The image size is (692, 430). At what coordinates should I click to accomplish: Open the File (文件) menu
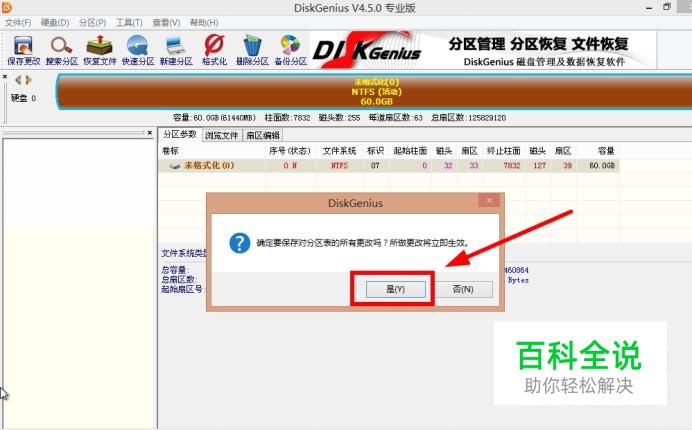[18, 23]
